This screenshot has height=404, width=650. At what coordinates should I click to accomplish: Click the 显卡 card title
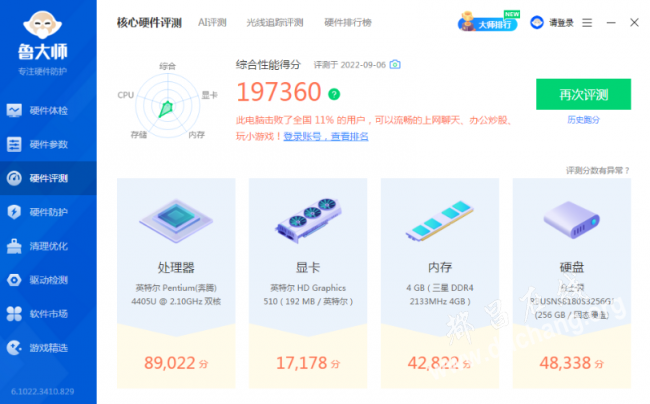pos(308,268)
